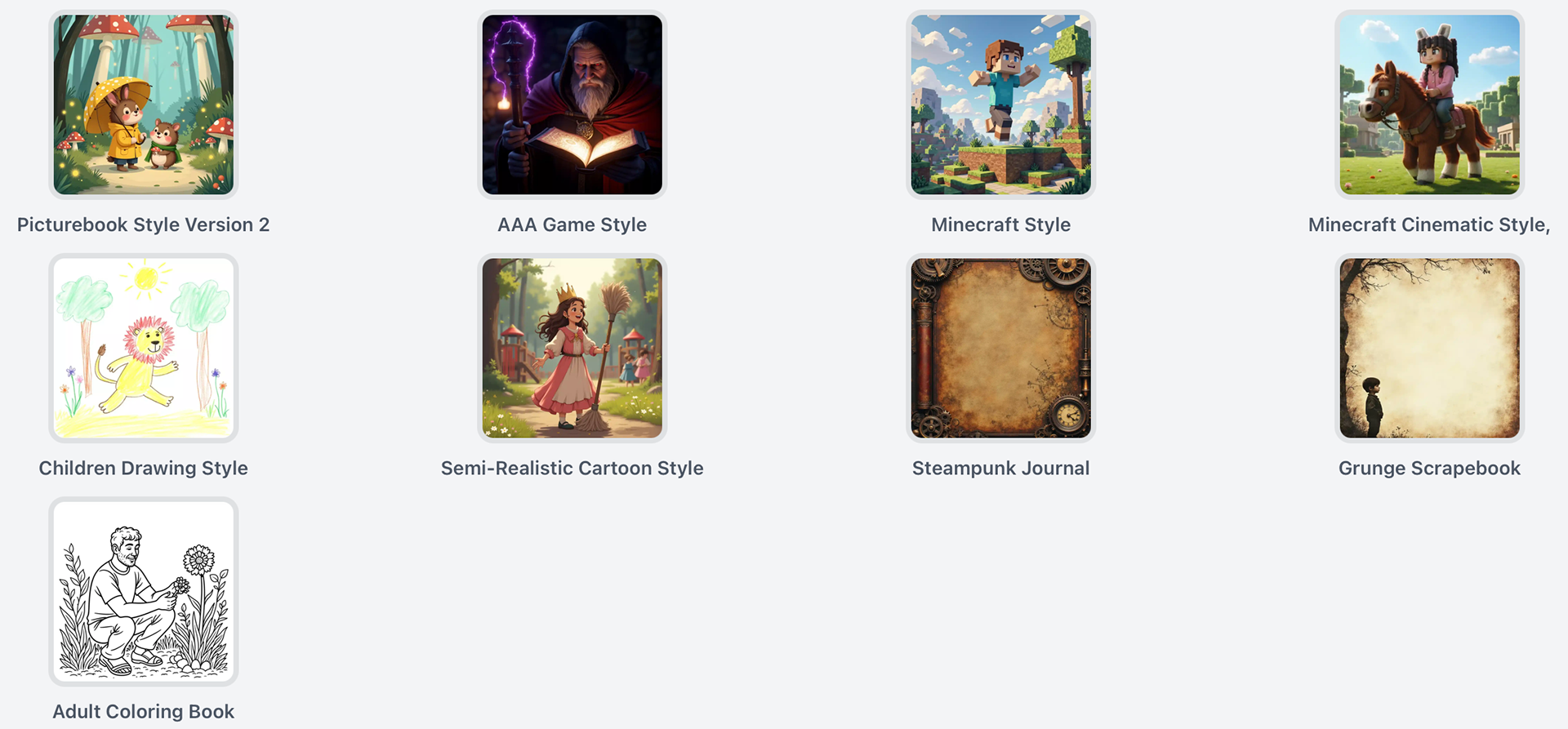1568x729 pixels.
Task: Click the 'Children Drawing Style' label
Action: point(144,468)
